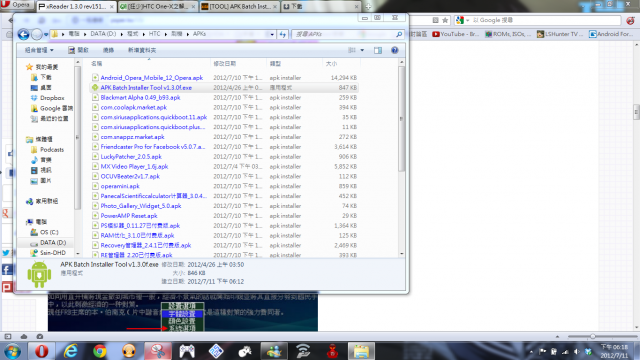Select operamini.apk file
The height and width of the screenshot is (360, 640).
120,186
